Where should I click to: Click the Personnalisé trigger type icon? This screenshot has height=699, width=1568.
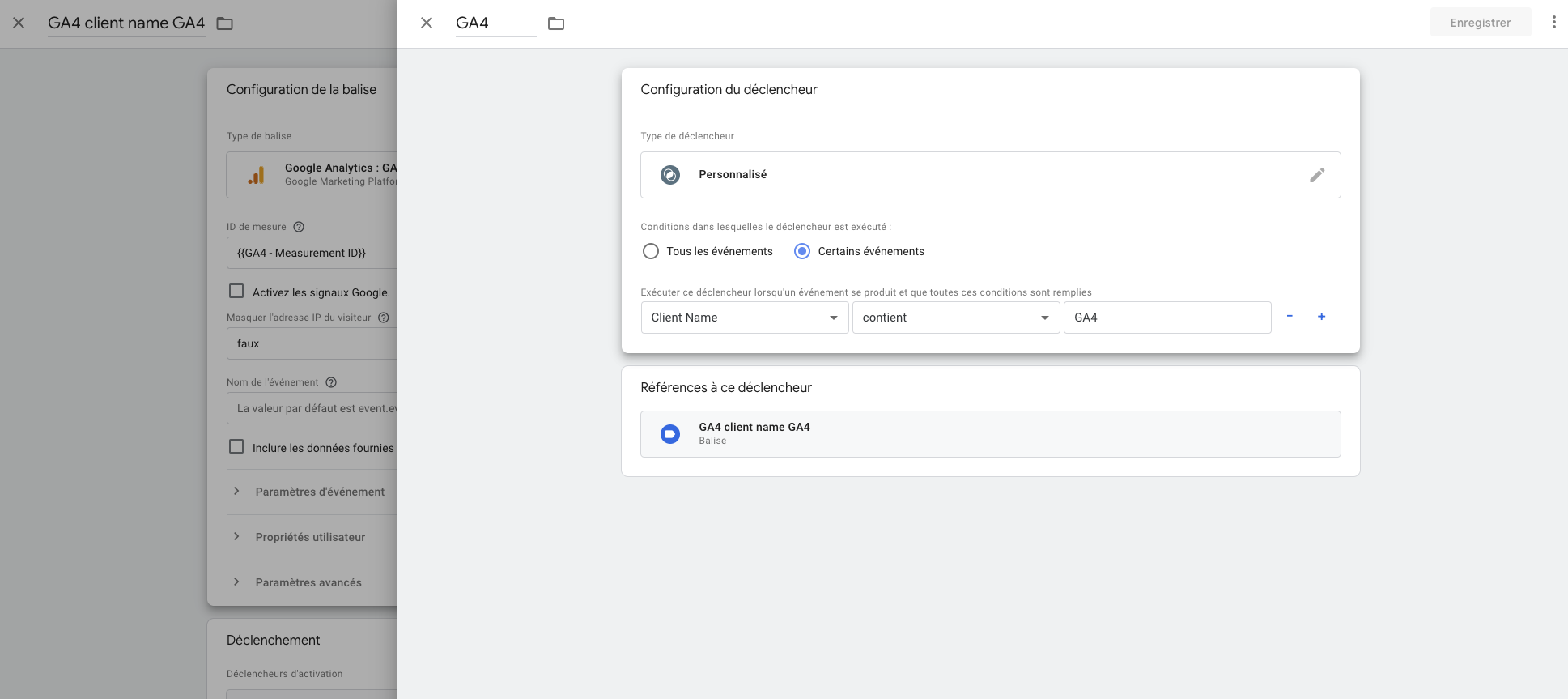pos(670,175)
